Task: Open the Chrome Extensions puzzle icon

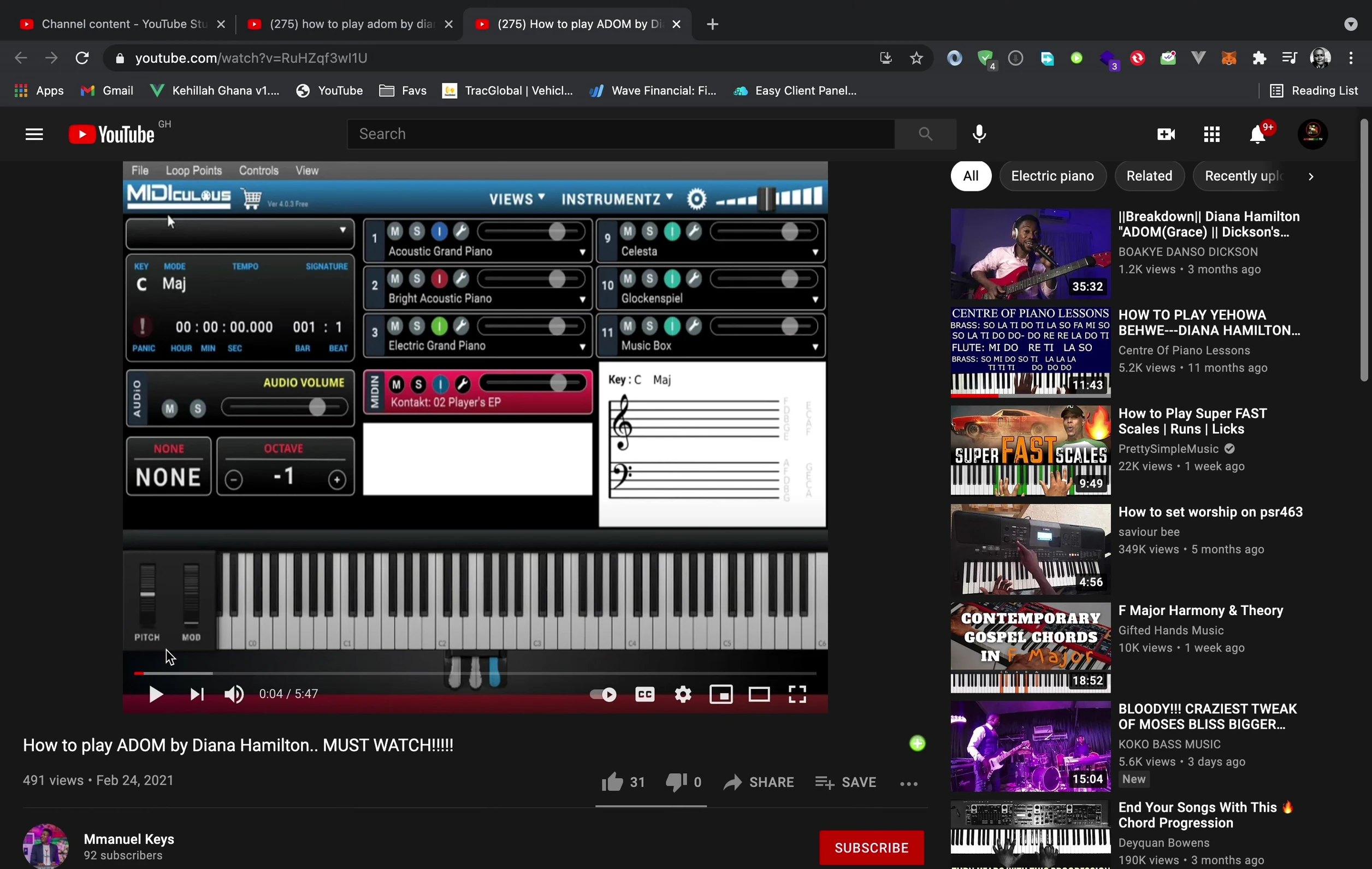Action: [x=1259, y=58]
